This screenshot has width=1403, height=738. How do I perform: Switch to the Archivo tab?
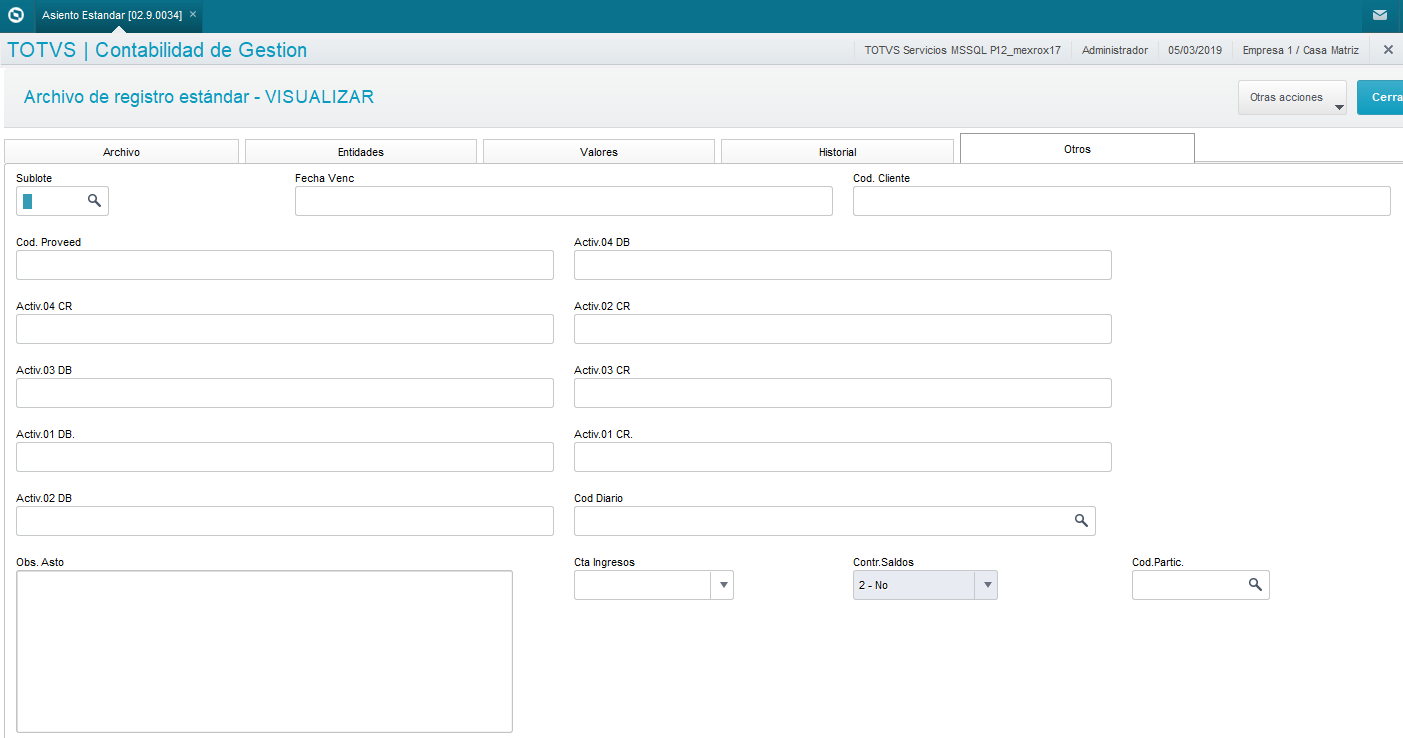121,152
